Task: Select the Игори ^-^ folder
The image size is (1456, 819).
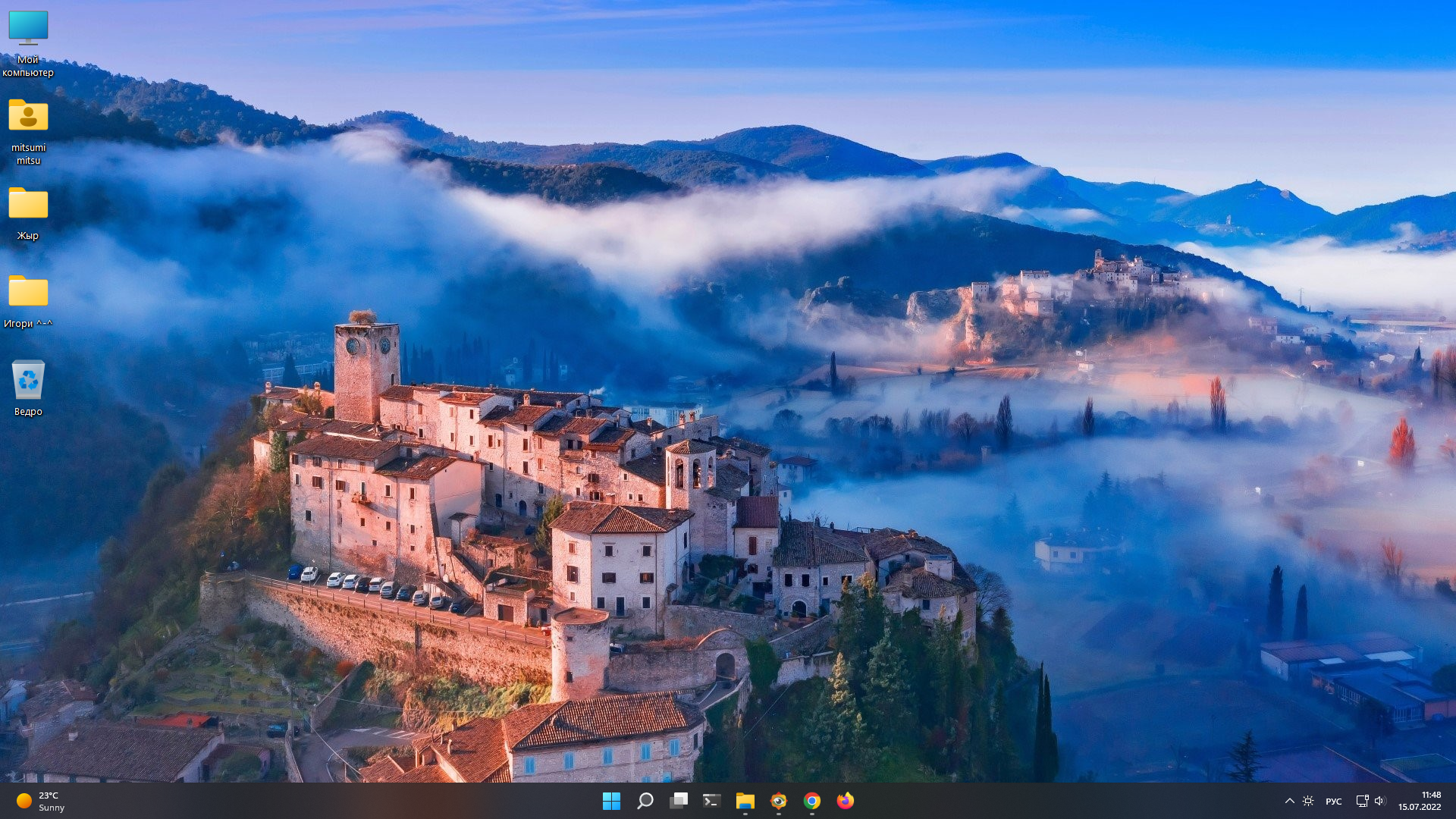Action: tap(28, 302)
